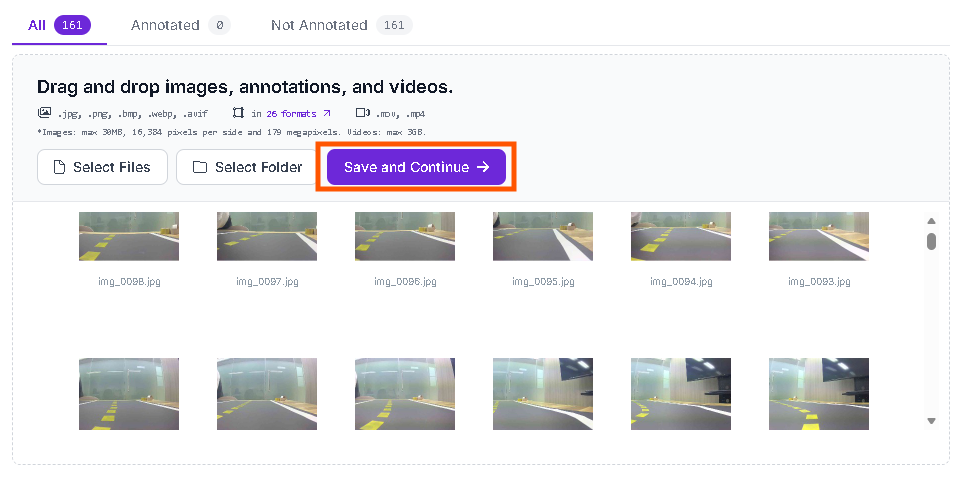Click the 0 badge on Annotated tab

(x=220, y=25)
